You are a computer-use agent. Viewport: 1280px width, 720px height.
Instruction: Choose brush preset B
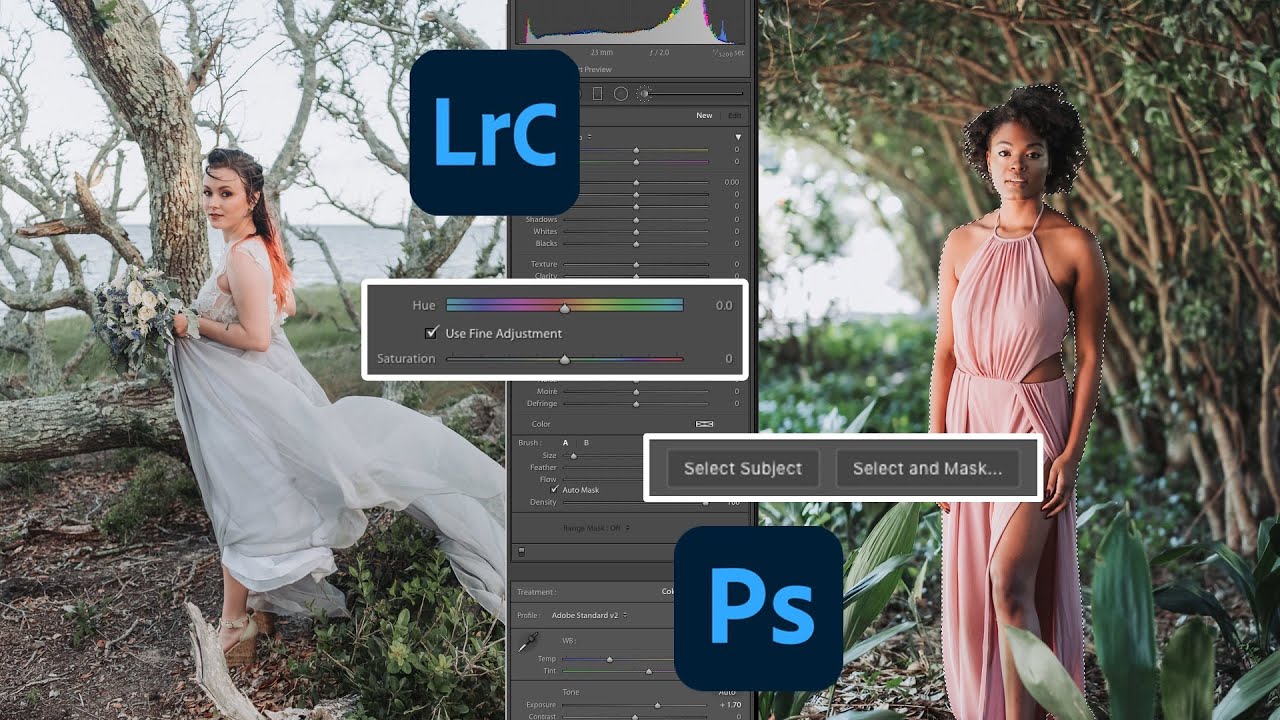(x=586, y=442)
